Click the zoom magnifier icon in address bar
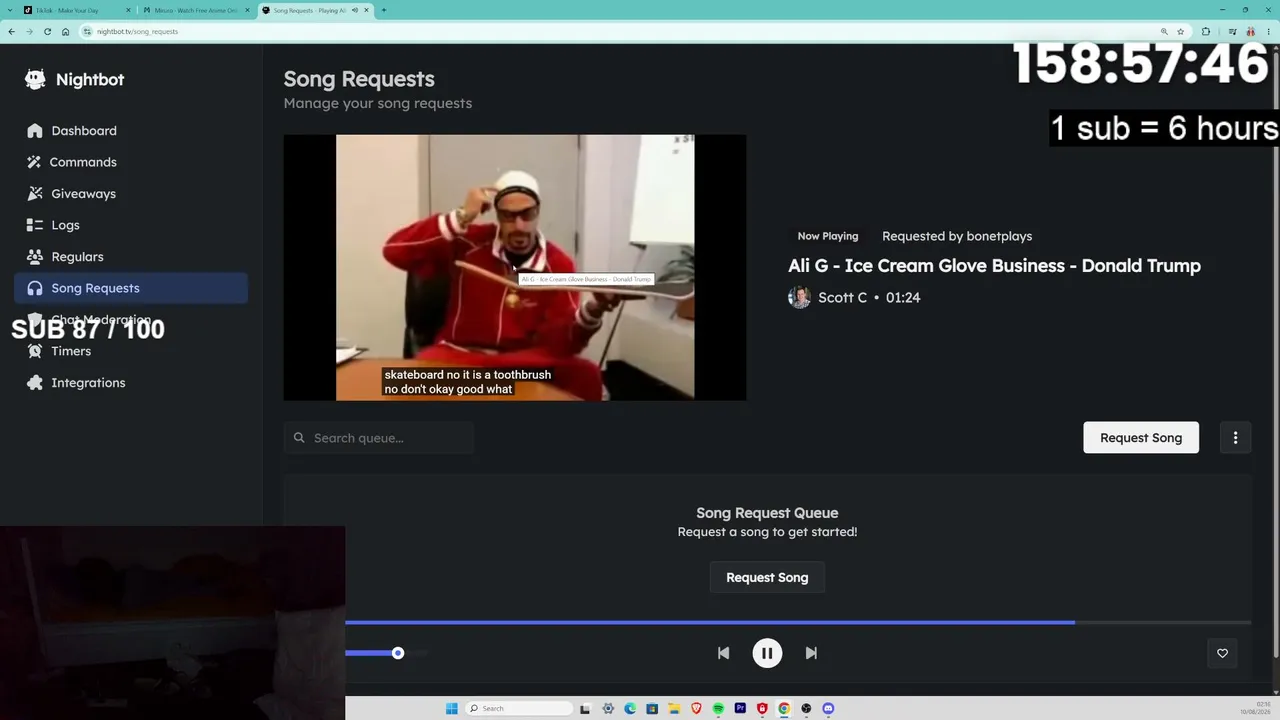 pos(1163,31)
